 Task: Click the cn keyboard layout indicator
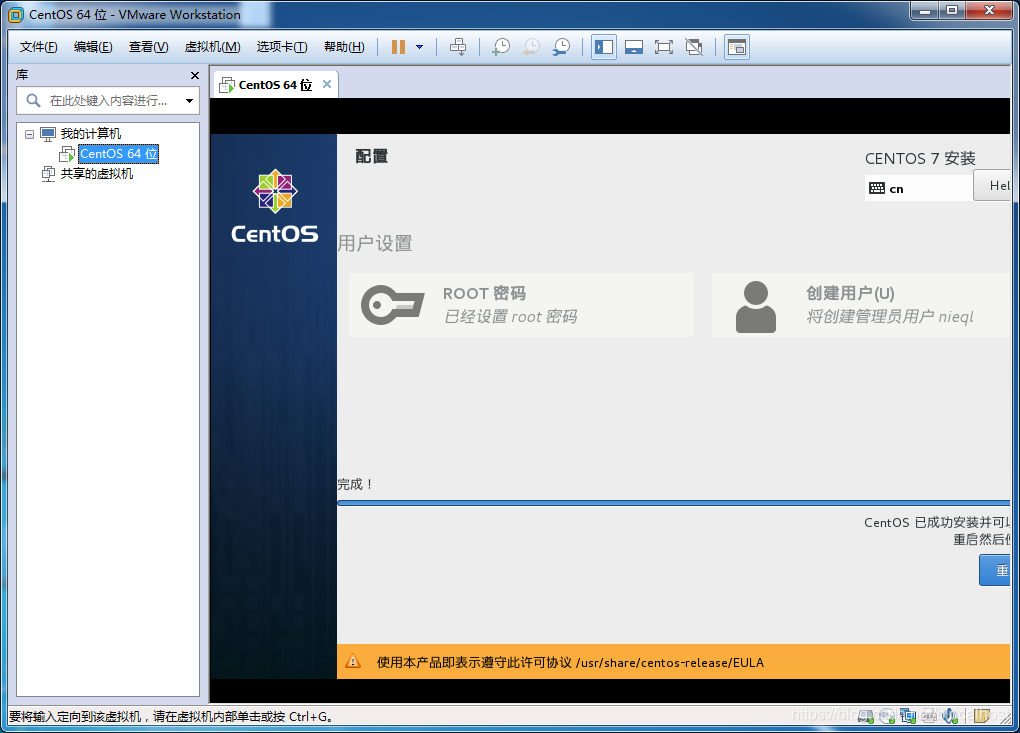click(919, 189)
